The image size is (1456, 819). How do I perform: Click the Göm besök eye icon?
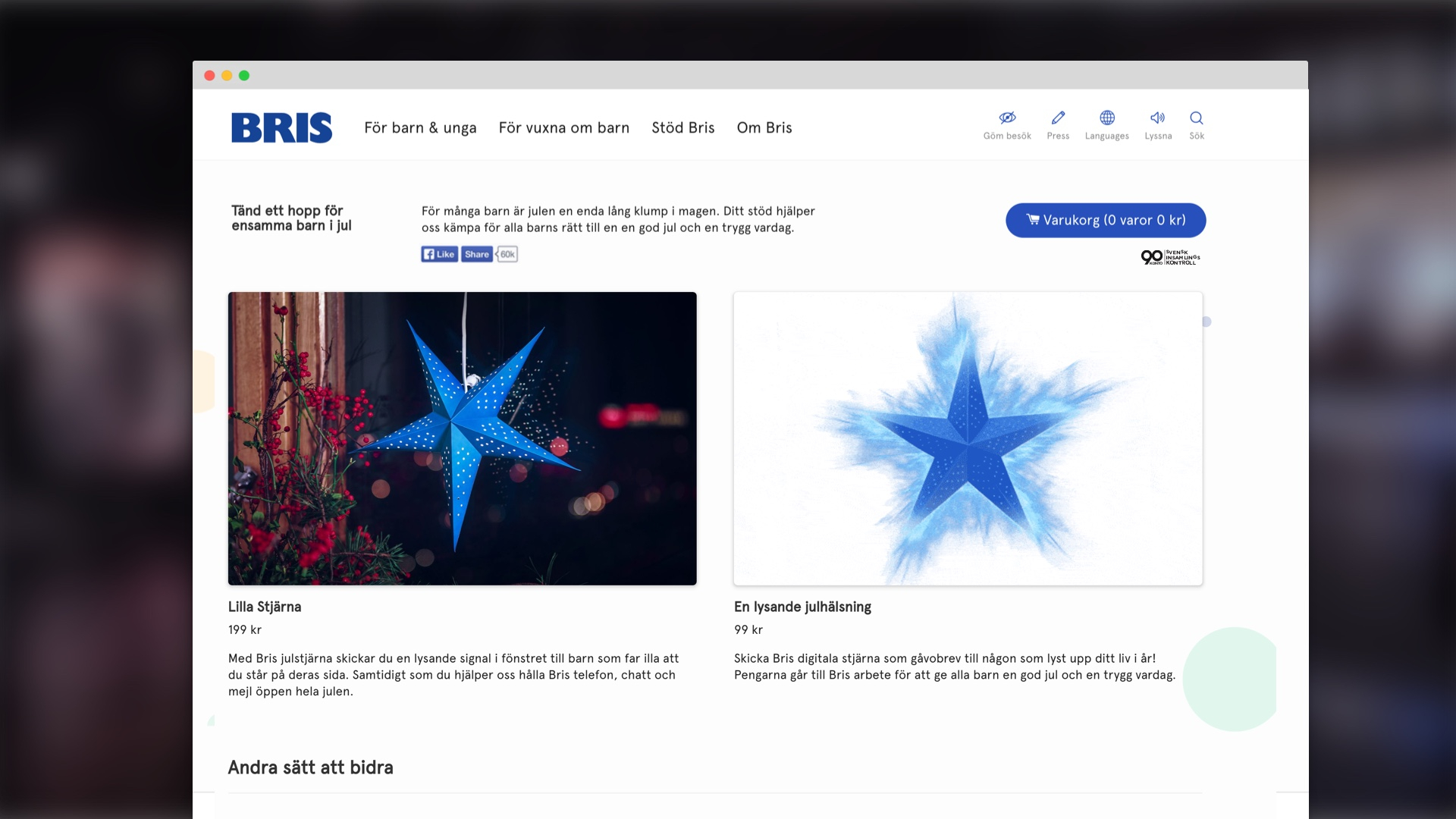[x=1007, y=118]
